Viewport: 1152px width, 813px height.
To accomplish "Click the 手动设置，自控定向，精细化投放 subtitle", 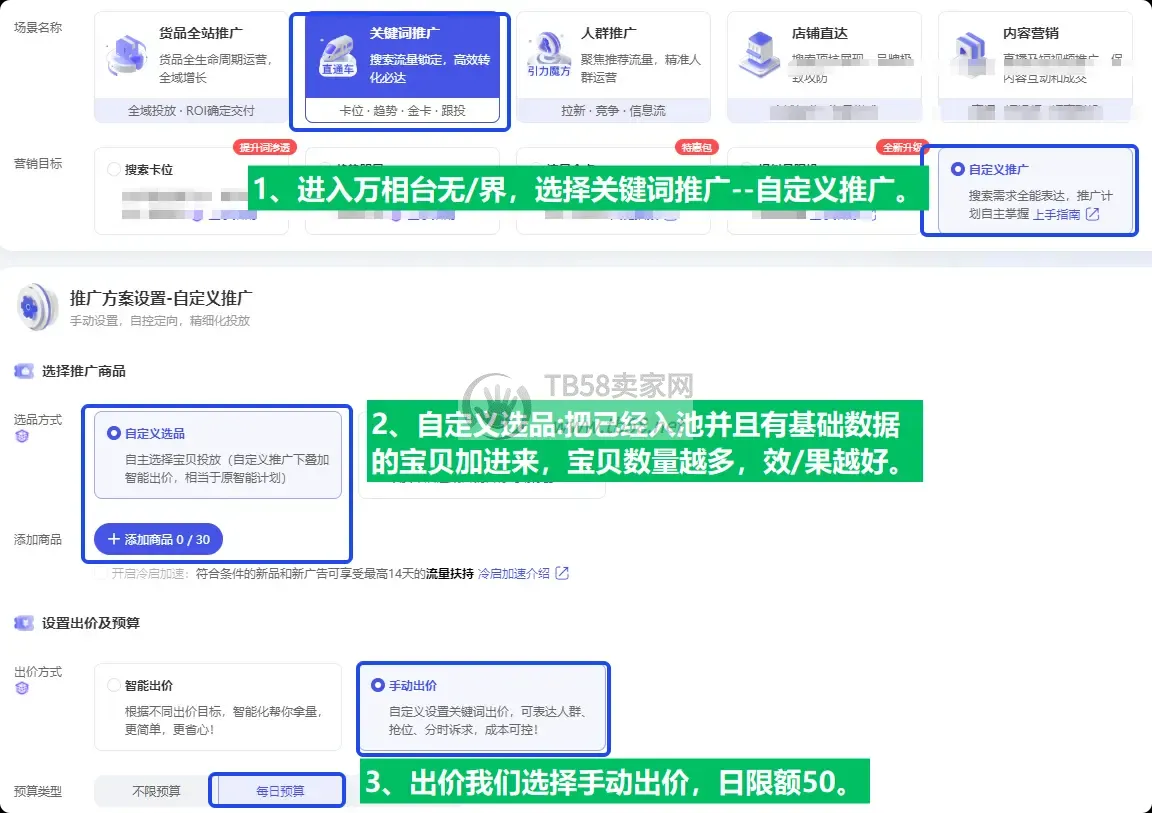I will (x=160, y=321).
